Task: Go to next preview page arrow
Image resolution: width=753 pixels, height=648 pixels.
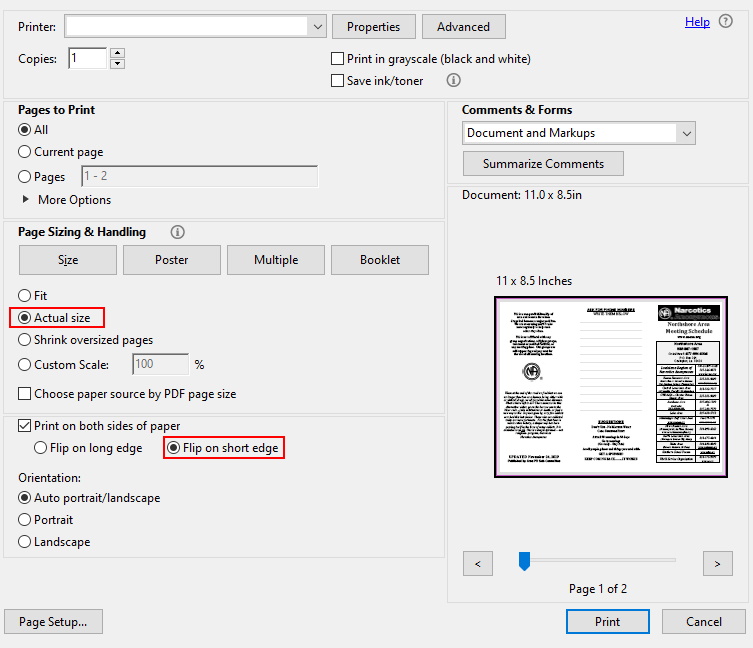Action: click(717, 563)
